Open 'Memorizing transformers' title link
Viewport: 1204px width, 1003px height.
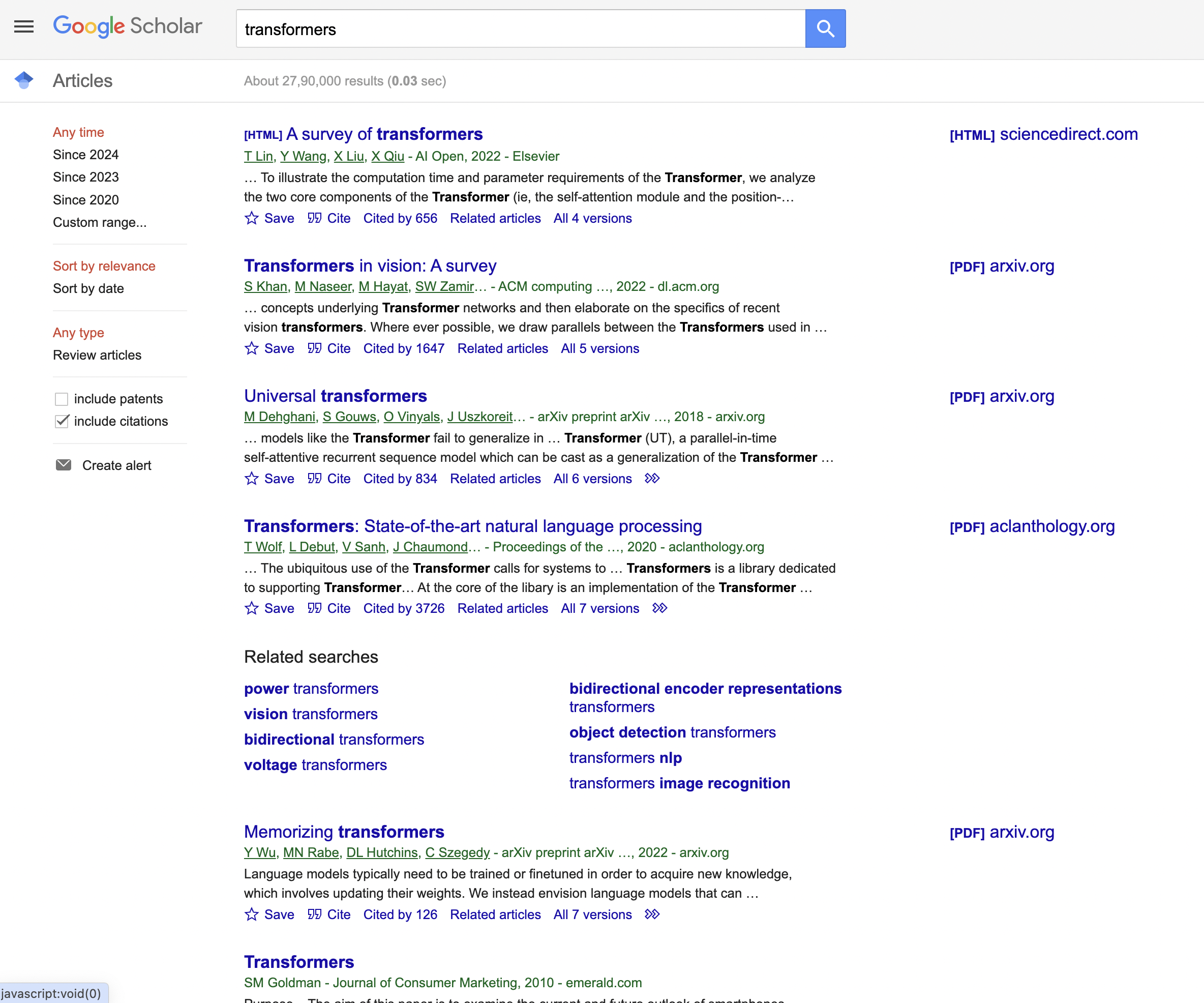pos(344,832)
